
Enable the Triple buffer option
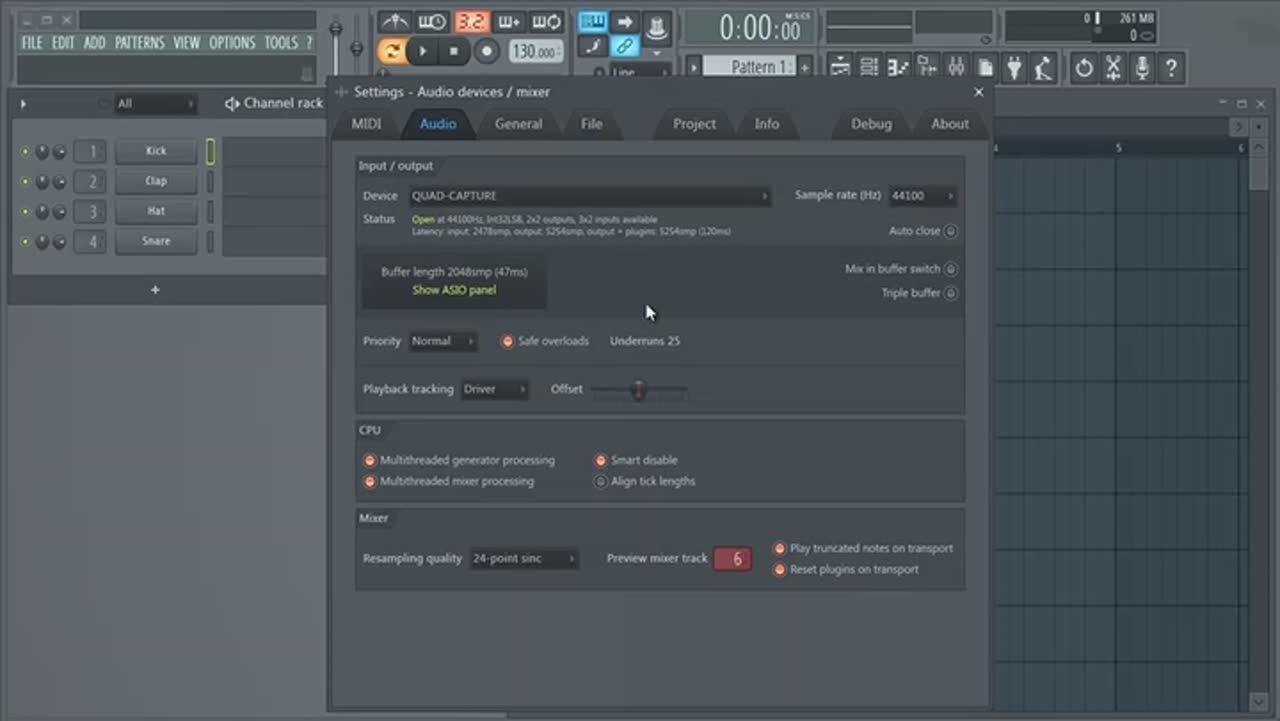tap(950, 293)
